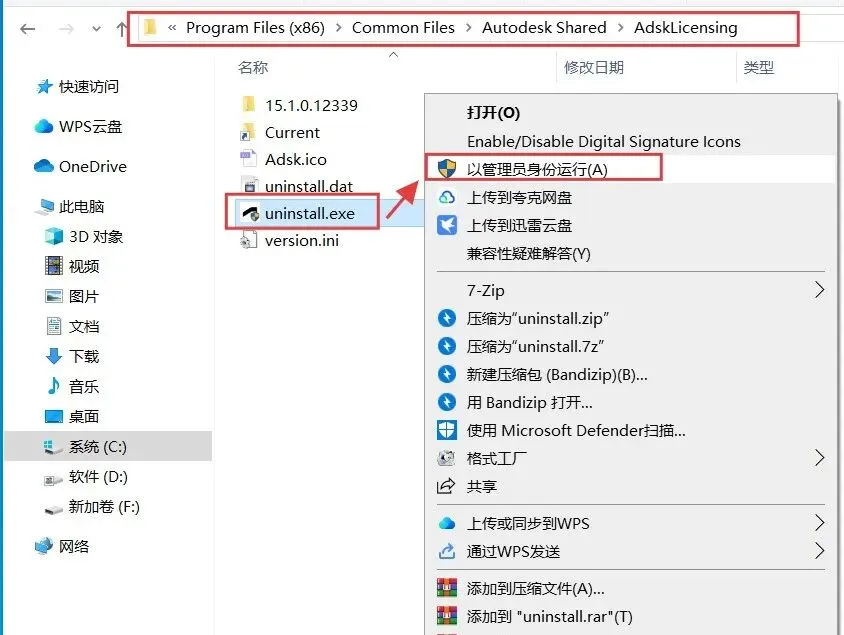Select Autodesk Shared breadcrumb
Viewport: 844px width, 635px height.
(544, 27)
